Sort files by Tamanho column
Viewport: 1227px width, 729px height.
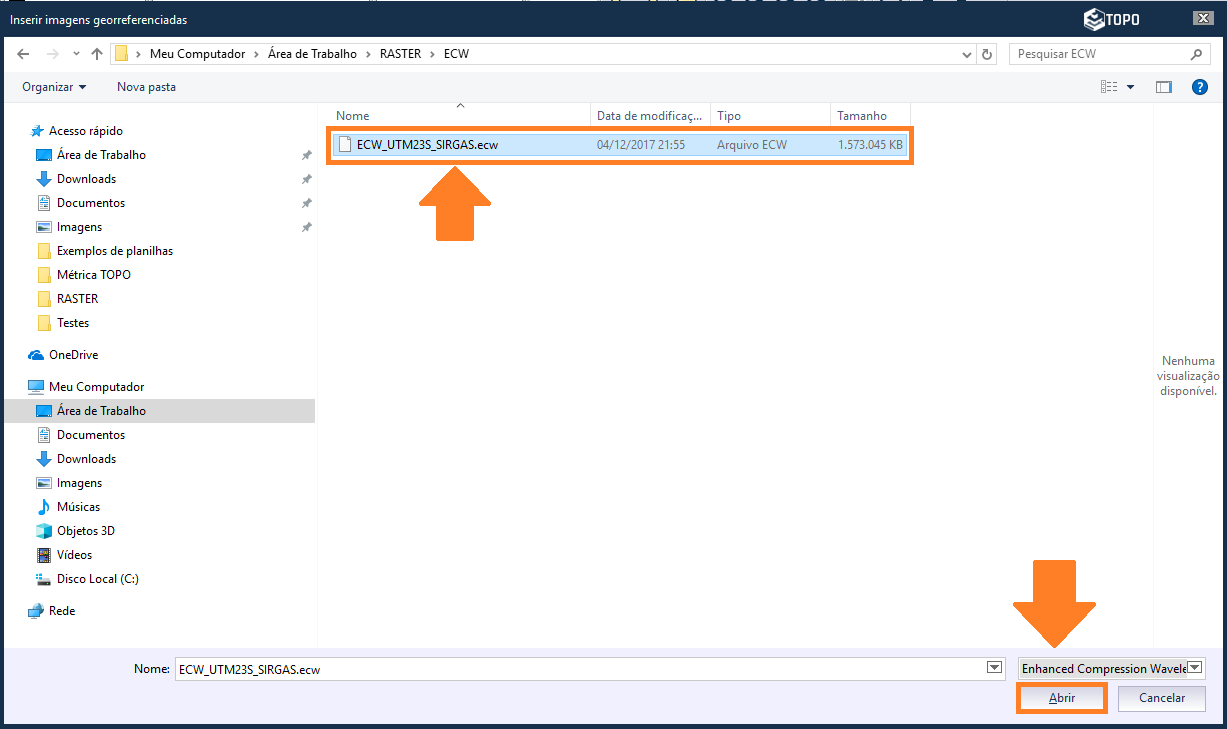[x=862, y=116]
